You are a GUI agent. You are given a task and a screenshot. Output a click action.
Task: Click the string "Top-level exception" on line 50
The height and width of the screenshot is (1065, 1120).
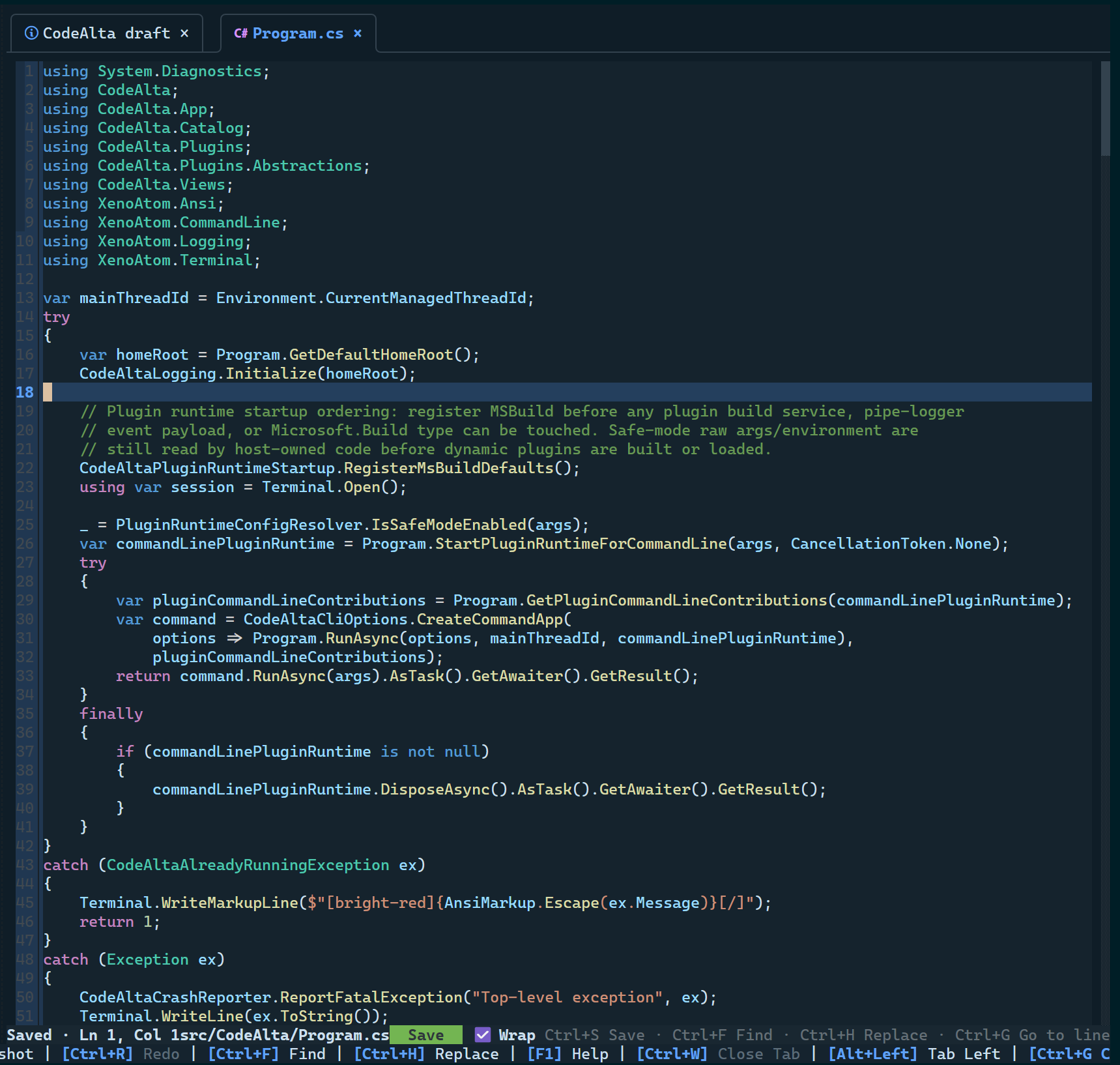coord(567,997)
